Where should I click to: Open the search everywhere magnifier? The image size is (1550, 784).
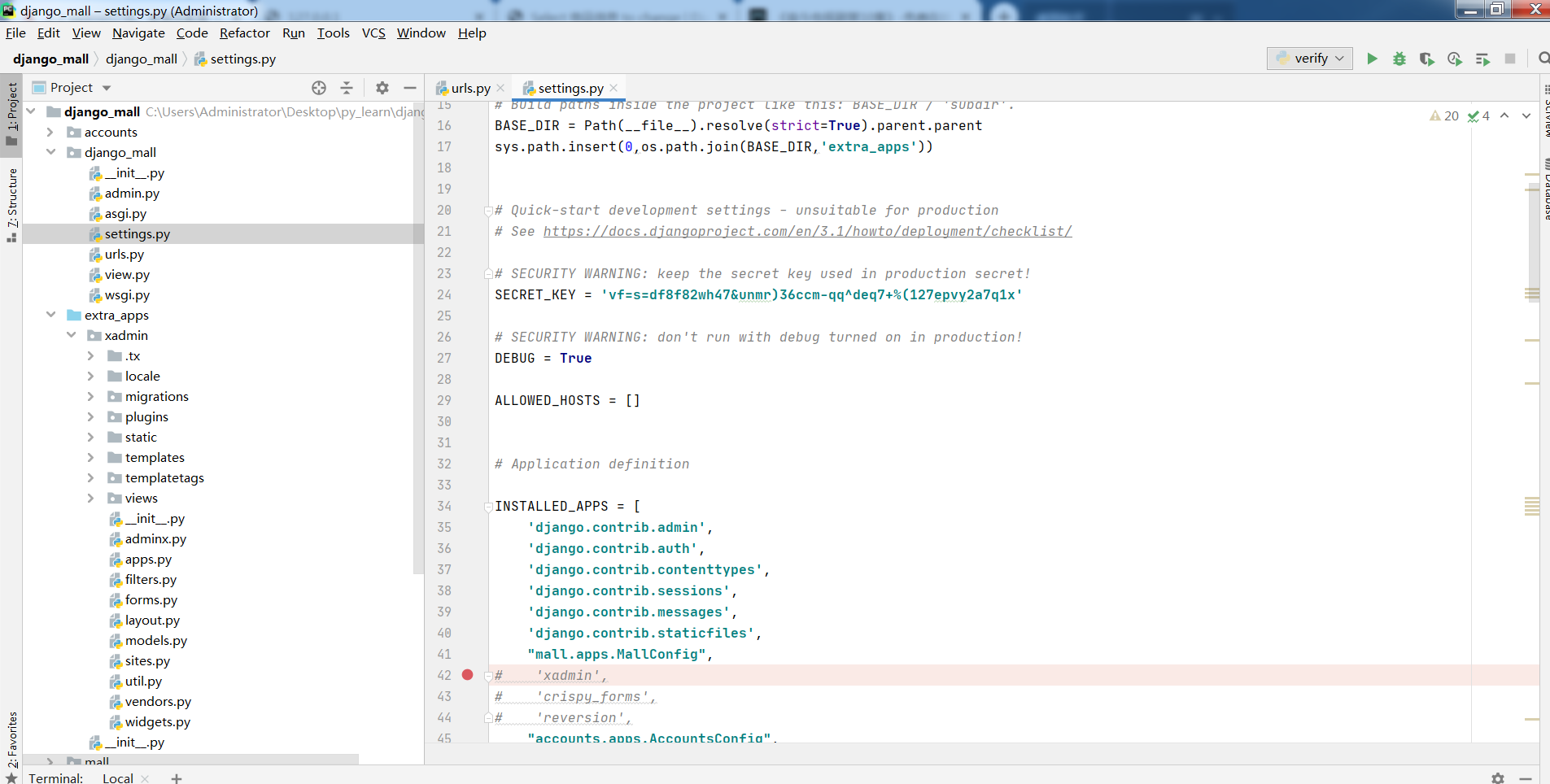coord(1543,59)
